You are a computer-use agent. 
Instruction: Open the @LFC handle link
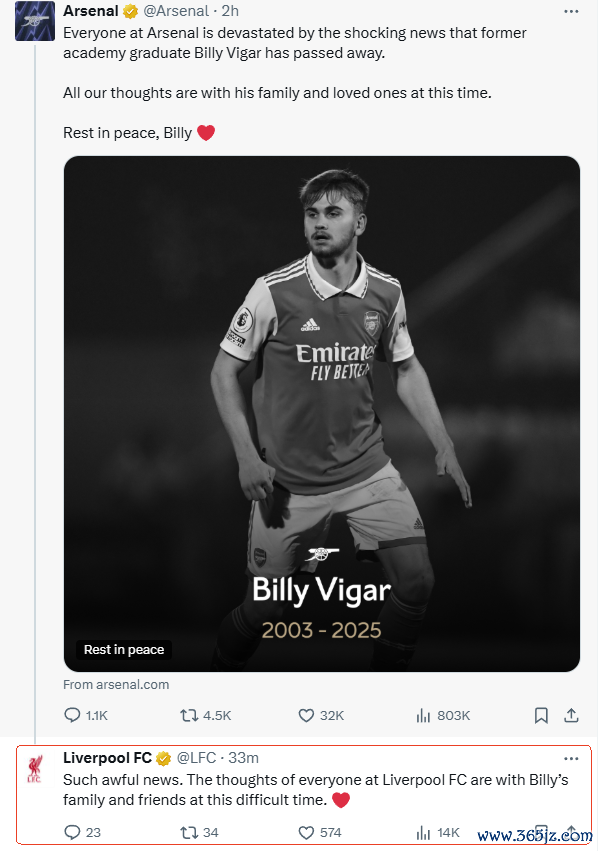(197, 758)
